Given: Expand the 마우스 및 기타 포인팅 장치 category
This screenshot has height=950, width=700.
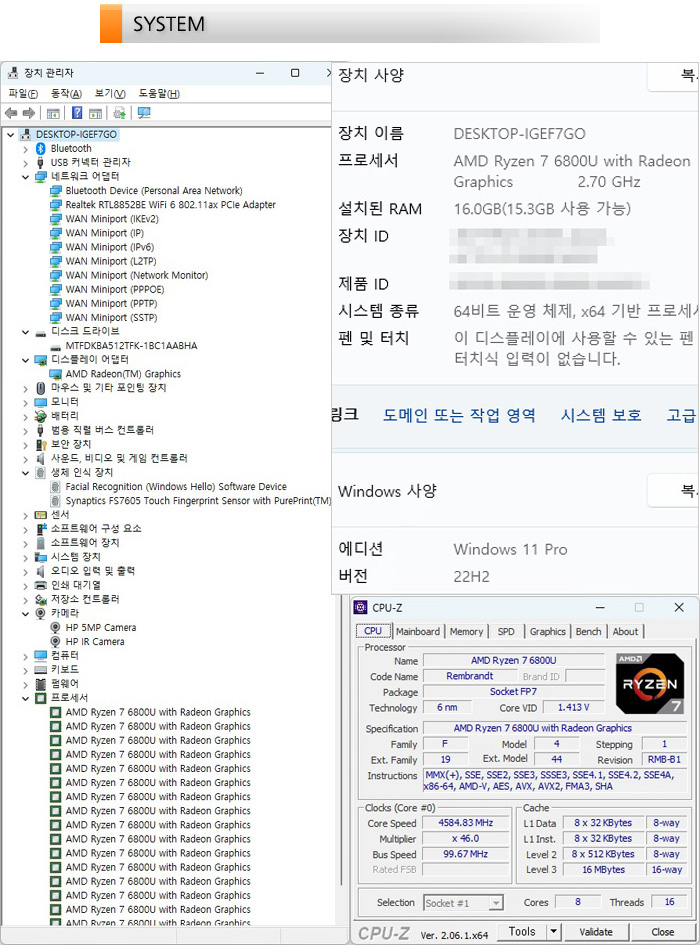Looking at the screenshot, I should pos(25,388).
